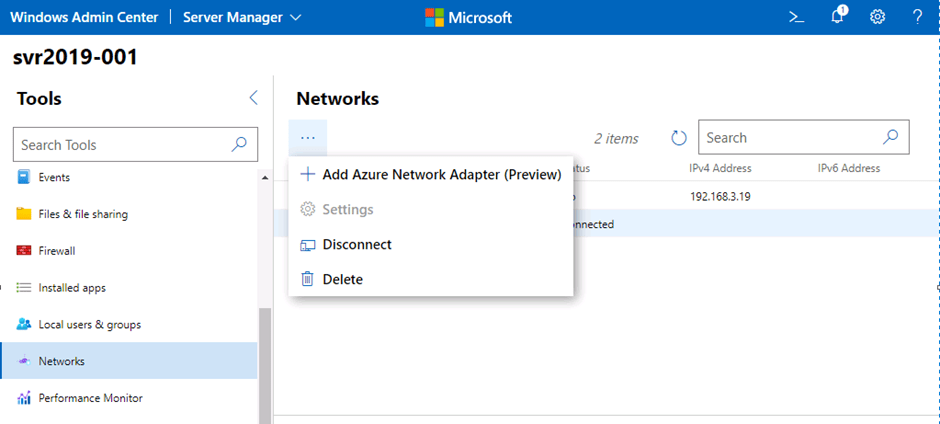This screenshot has width=940, height=424.
Task: Select Disconnect from the menu
Action: pyautogui.click(x=356, y=245)
